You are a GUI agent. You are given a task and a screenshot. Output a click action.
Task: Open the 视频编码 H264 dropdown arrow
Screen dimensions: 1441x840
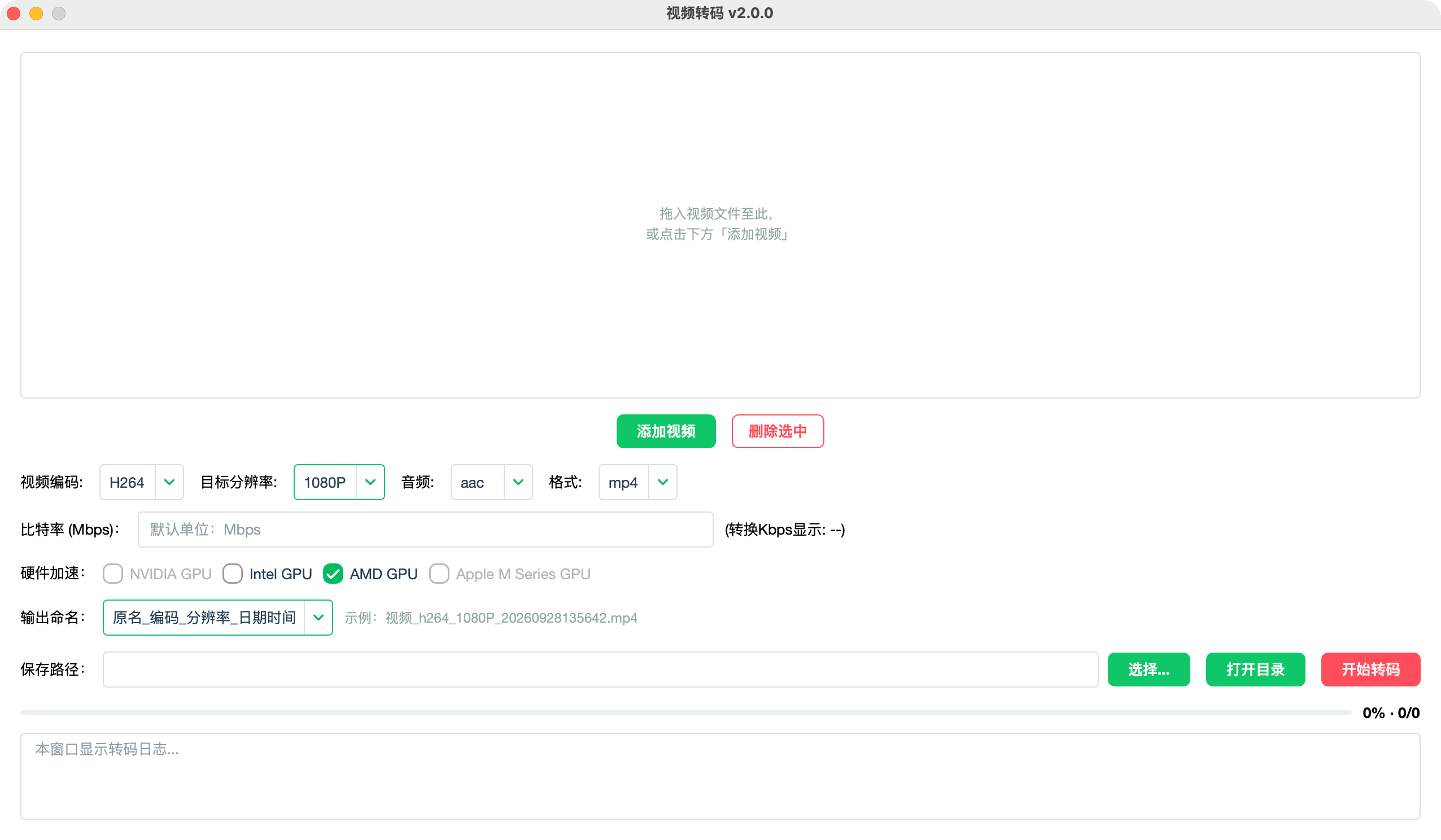pos(169,482)
